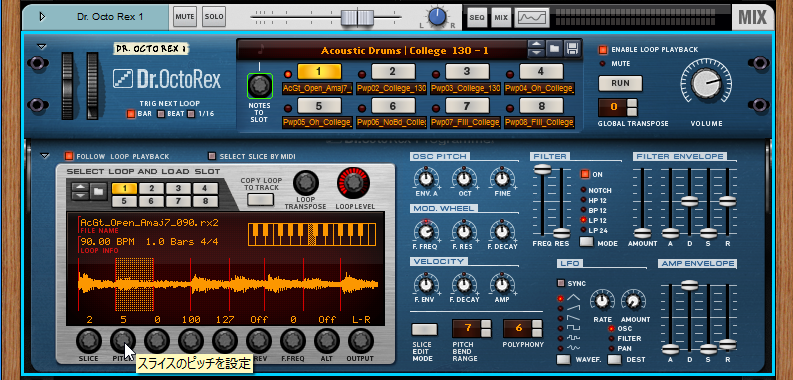The height and width of the screenshot is (380, 793).
Task: Select loop slot 8 Pwp08_Fill_College
Action: click(x=541, y=106)
